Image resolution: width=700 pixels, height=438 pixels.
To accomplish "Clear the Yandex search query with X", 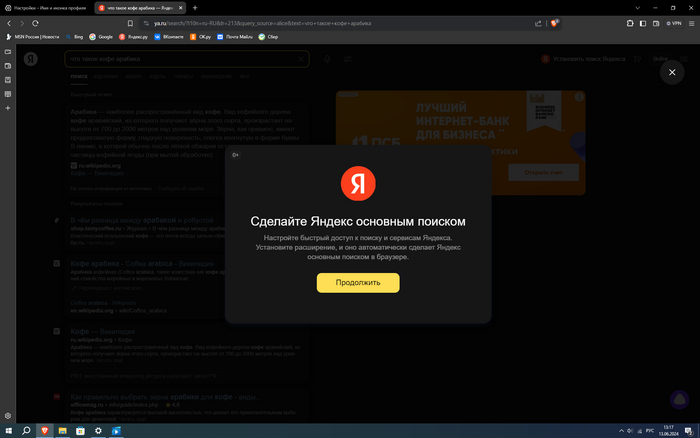I will pos(301,59).
